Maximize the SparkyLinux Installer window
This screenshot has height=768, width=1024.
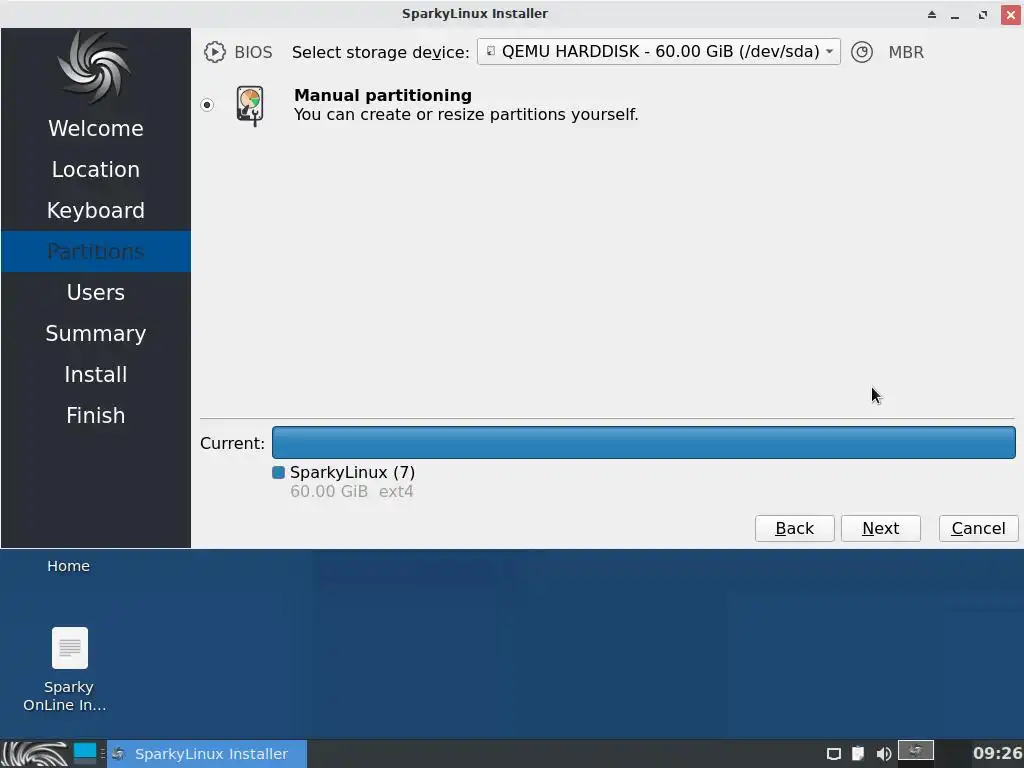pos(983,14)
